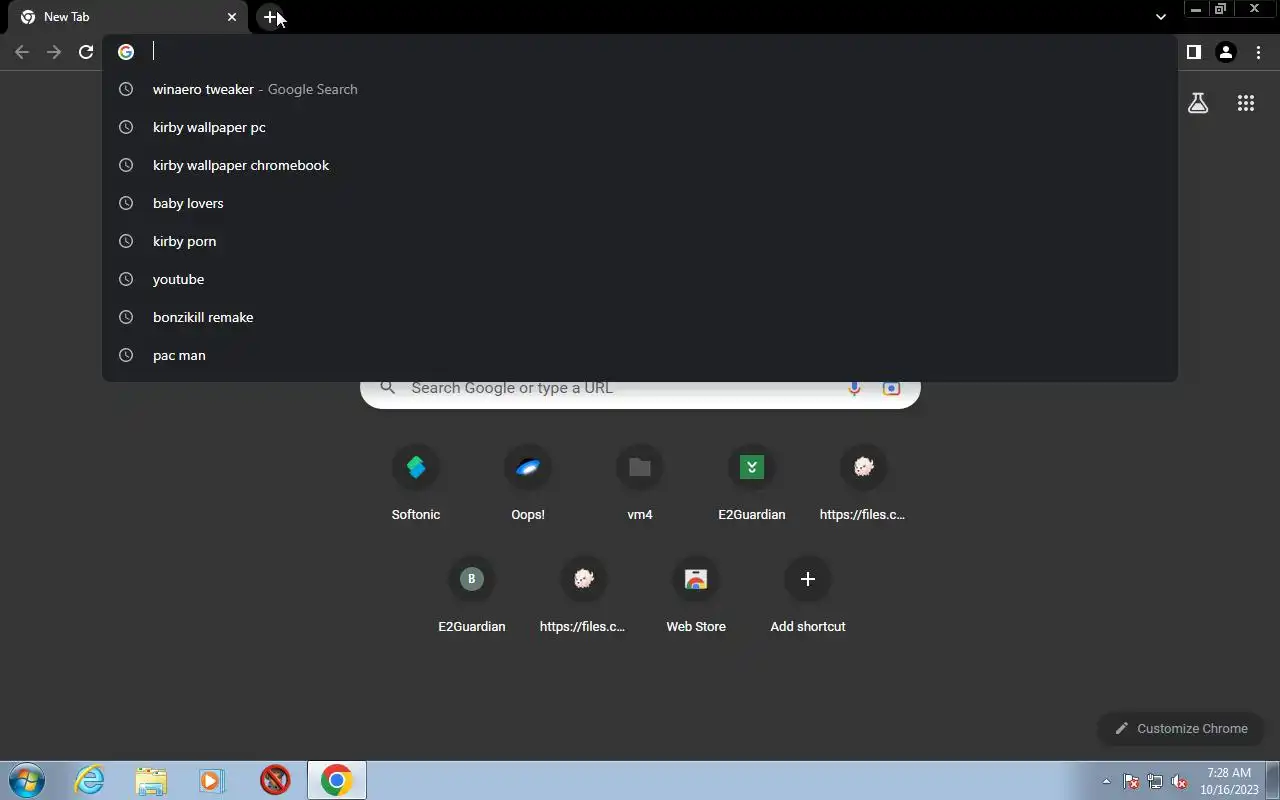Select suggestion 'bonzikill remake'
1280x800 pixels.
coord(640,317)
